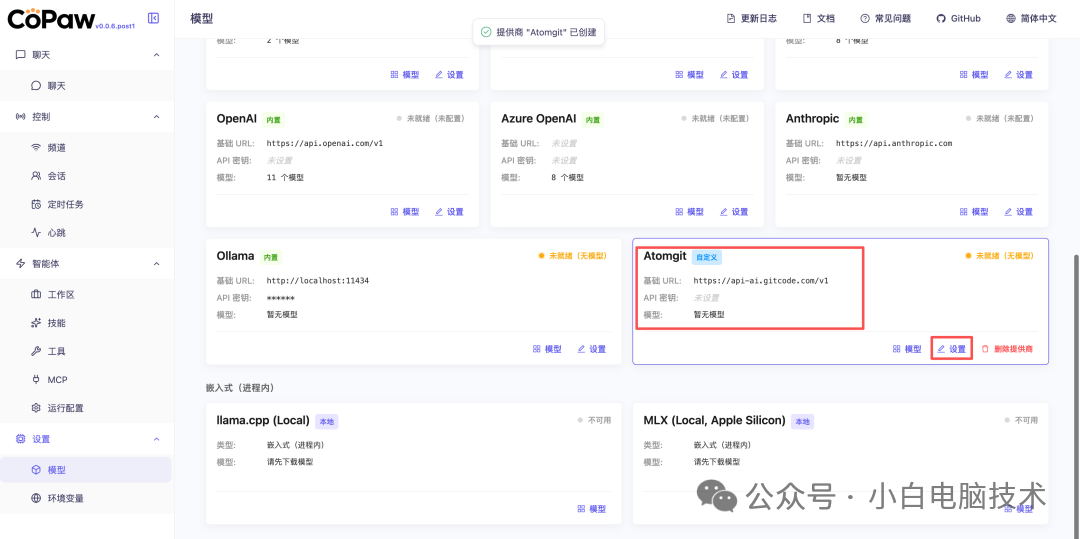Open 文档 documentation link

[x=819, y=19]
